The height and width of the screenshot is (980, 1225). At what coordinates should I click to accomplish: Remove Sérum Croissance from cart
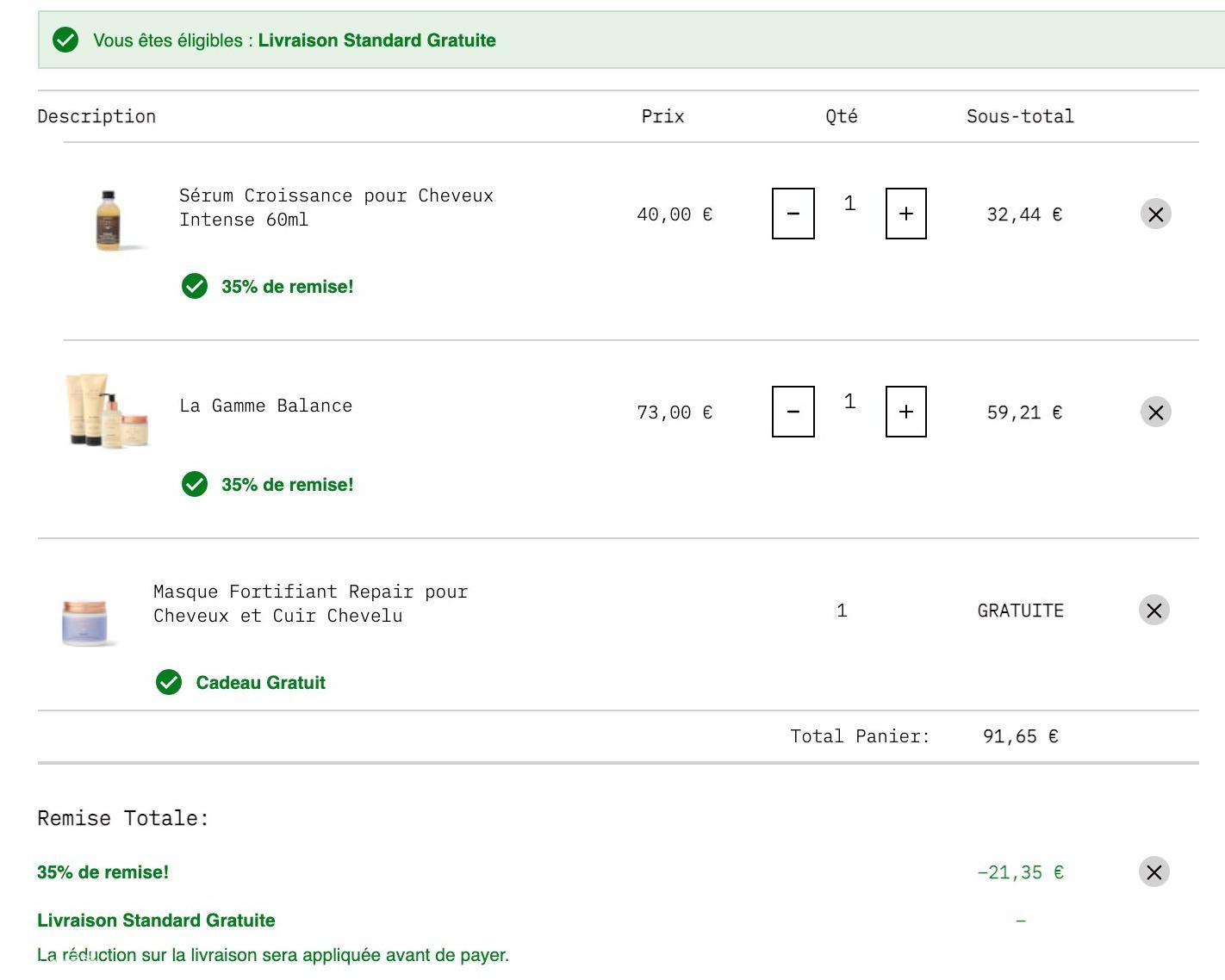1155,214
